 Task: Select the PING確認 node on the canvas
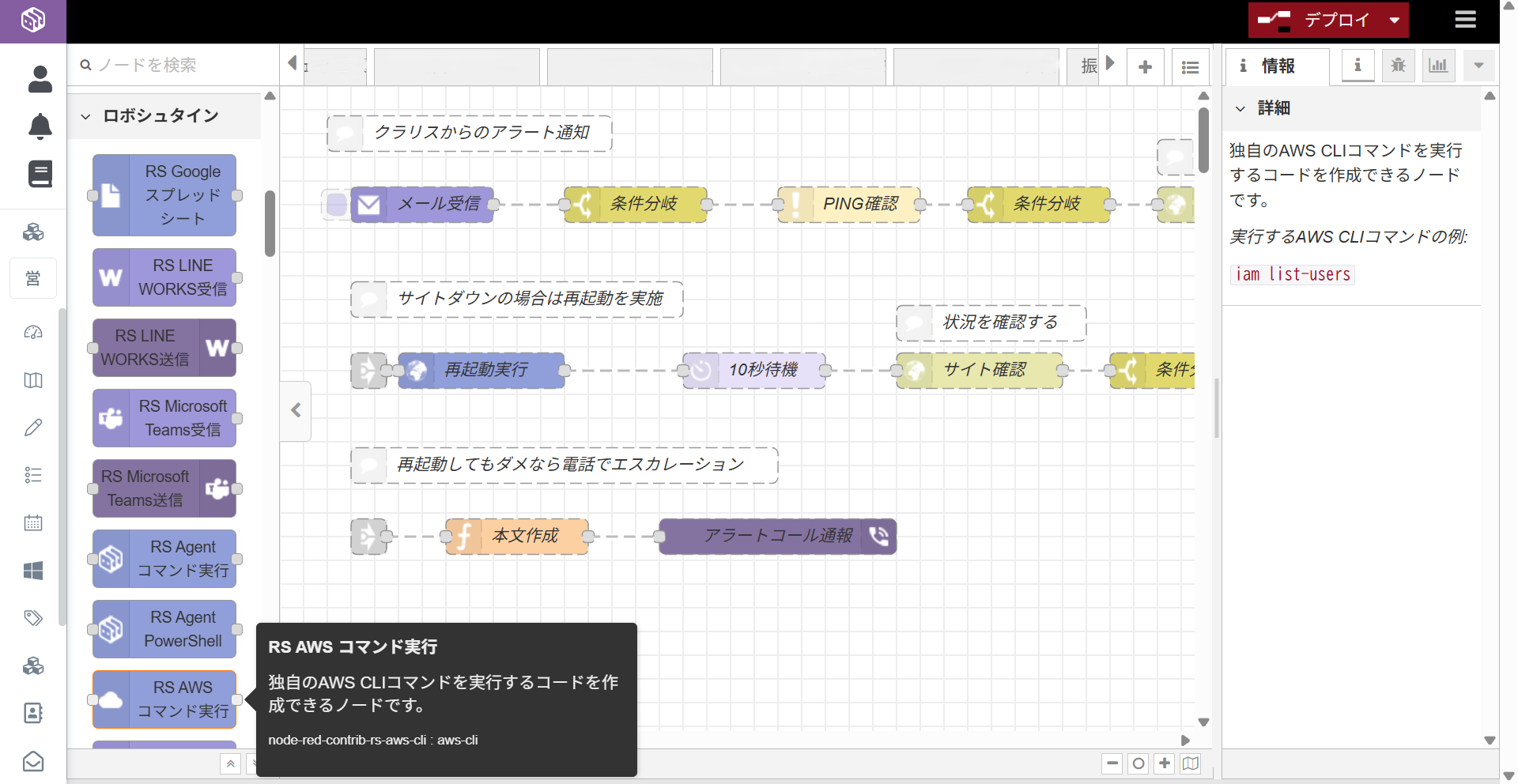point(849,205)
